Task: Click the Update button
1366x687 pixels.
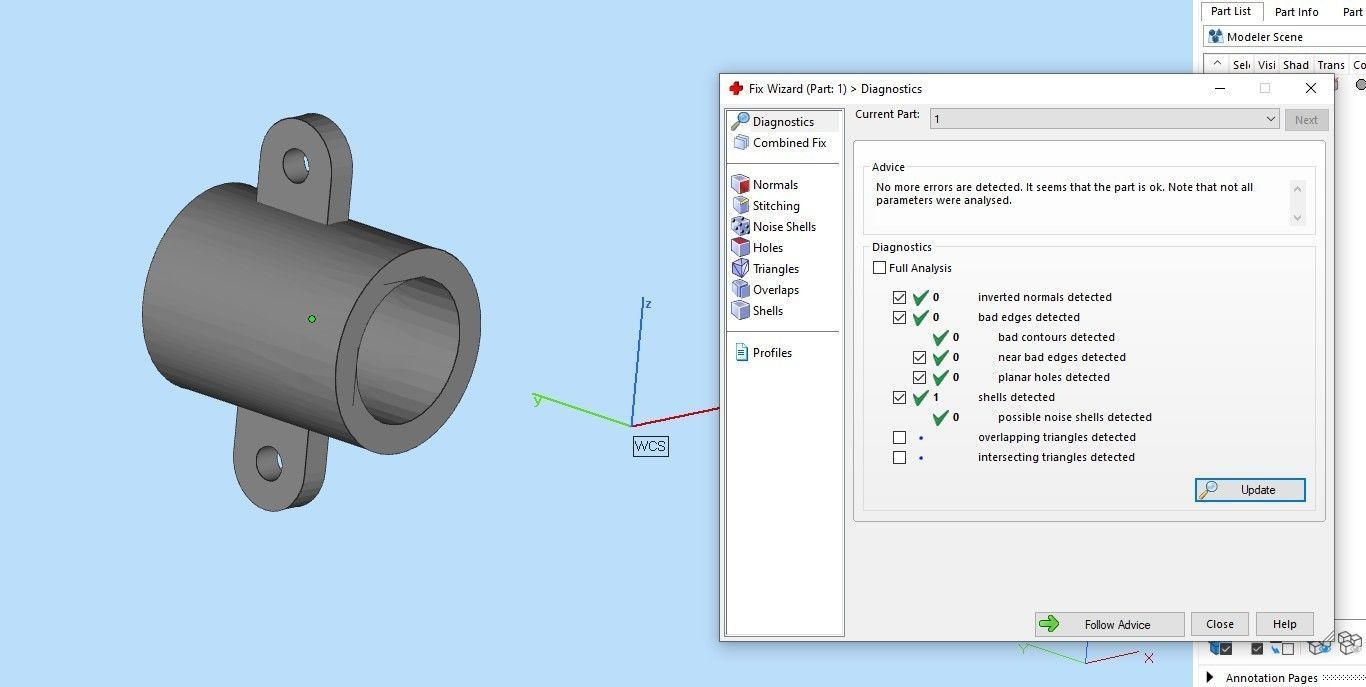Action: (x=1250, y=490)
